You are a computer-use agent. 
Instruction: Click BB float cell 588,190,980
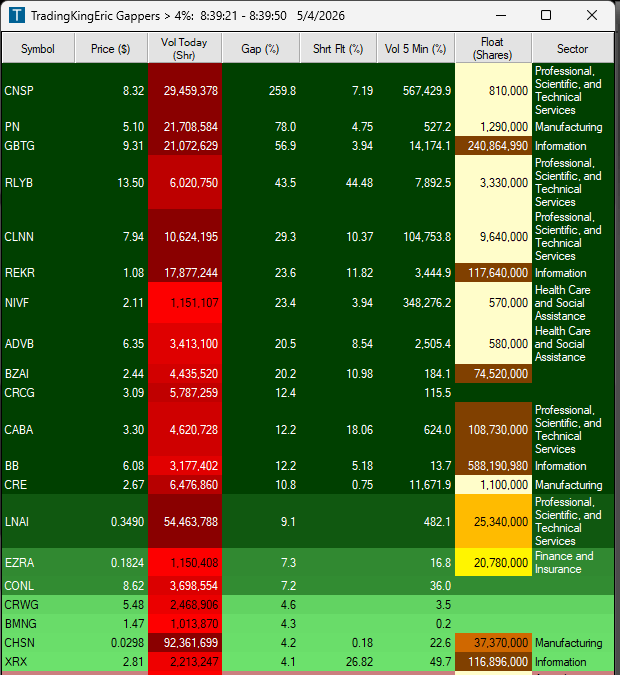pos(493,465)
